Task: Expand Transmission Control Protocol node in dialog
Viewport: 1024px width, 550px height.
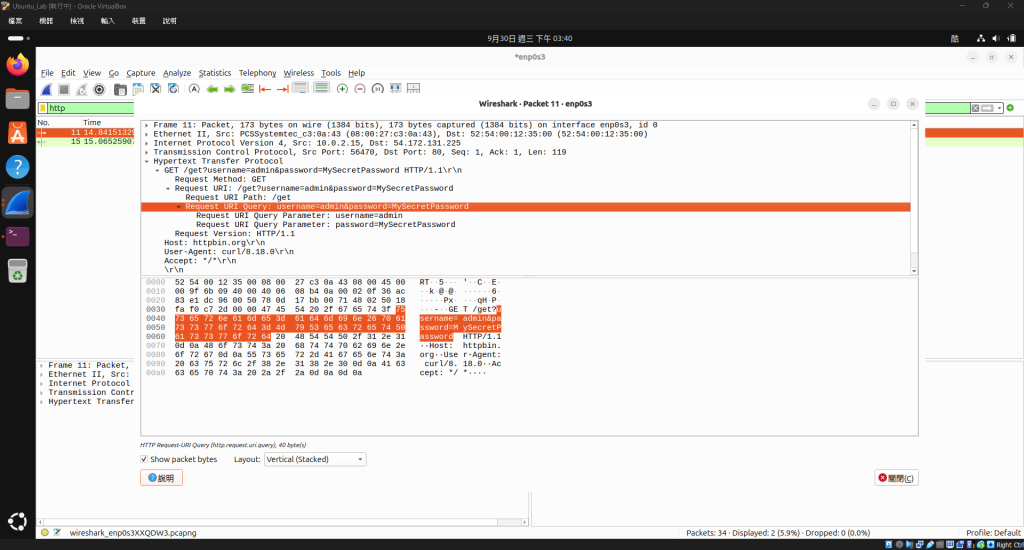Action: [146, 152]
